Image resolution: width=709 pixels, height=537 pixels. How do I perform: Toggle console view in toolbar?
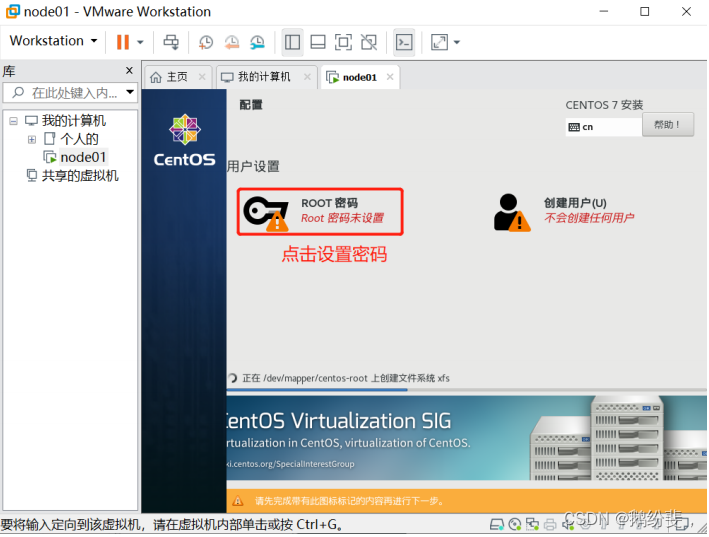(404, 42)
